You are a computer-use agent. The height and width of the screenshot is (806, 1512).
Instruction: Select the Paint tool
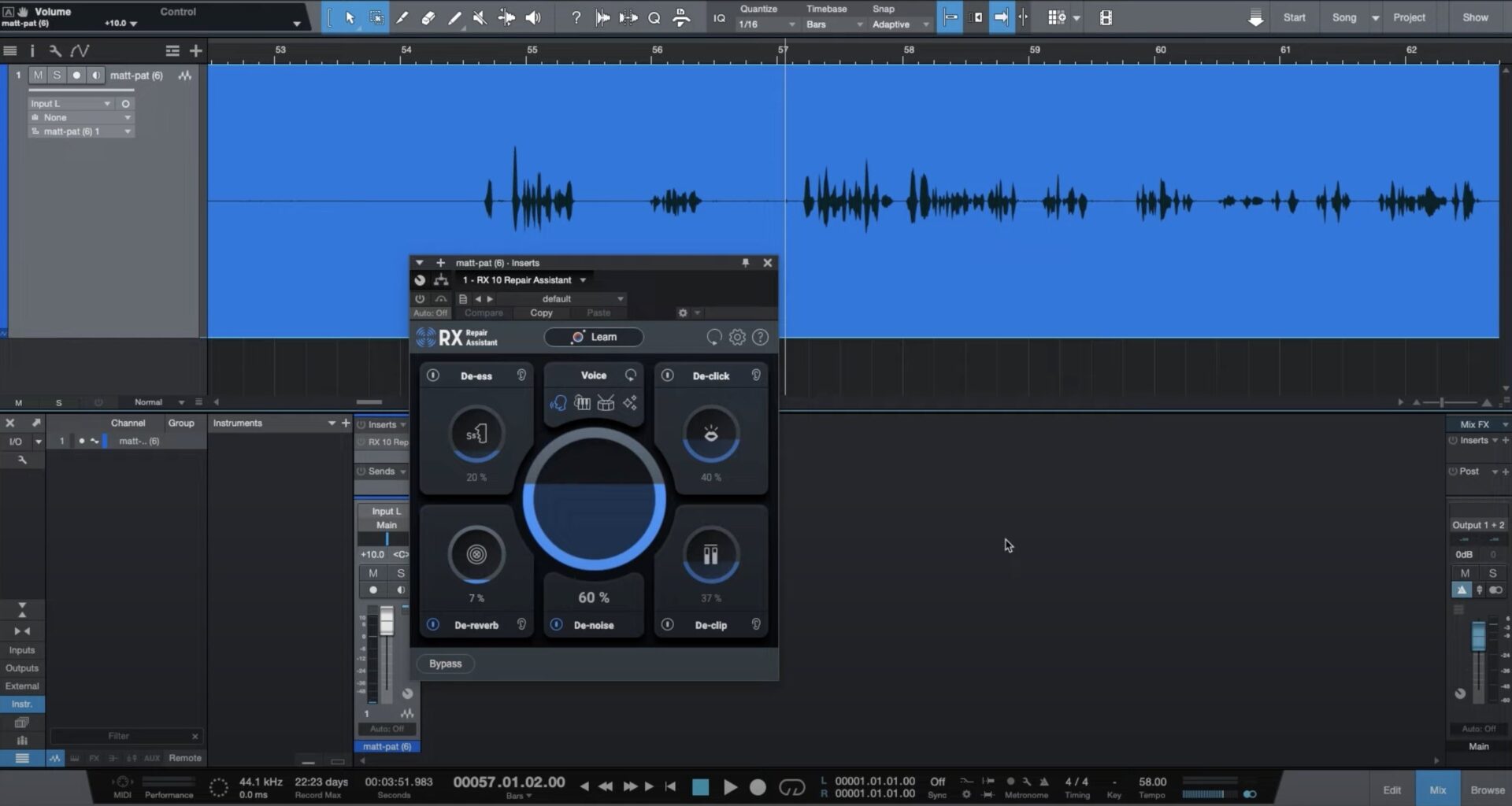[454, 17]
